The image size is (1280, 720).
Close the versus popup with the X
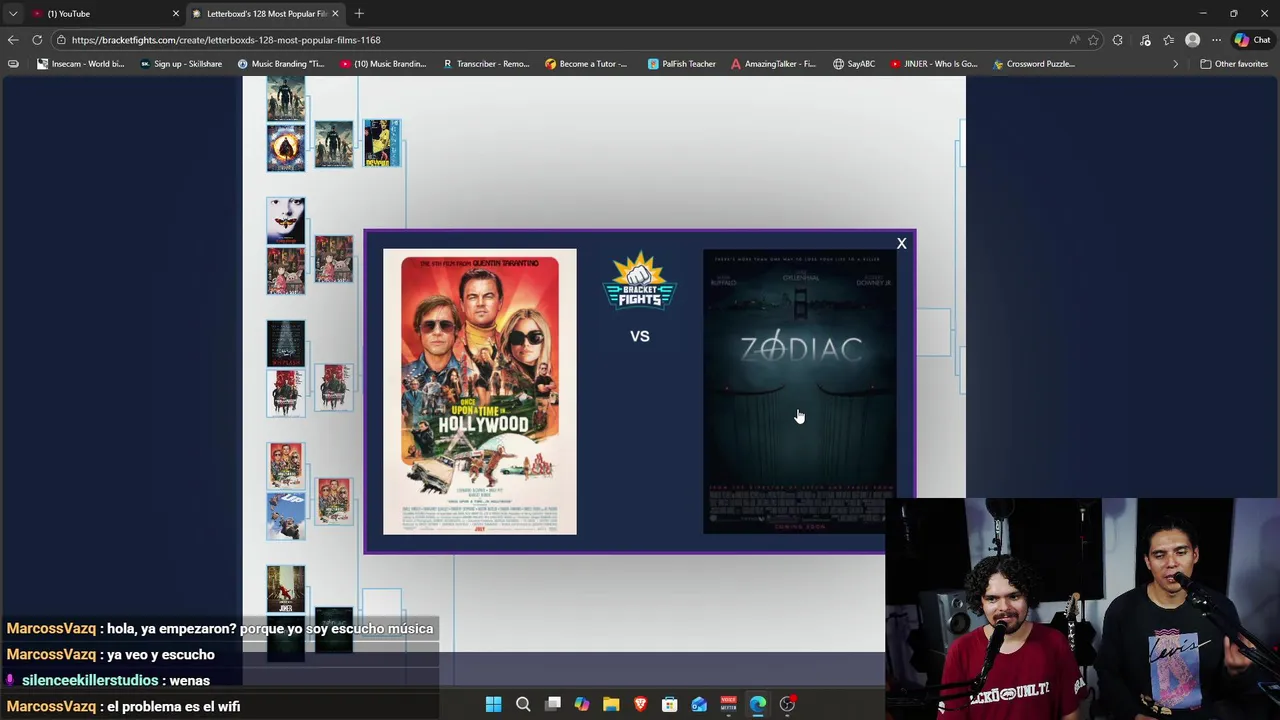point(901,243)
